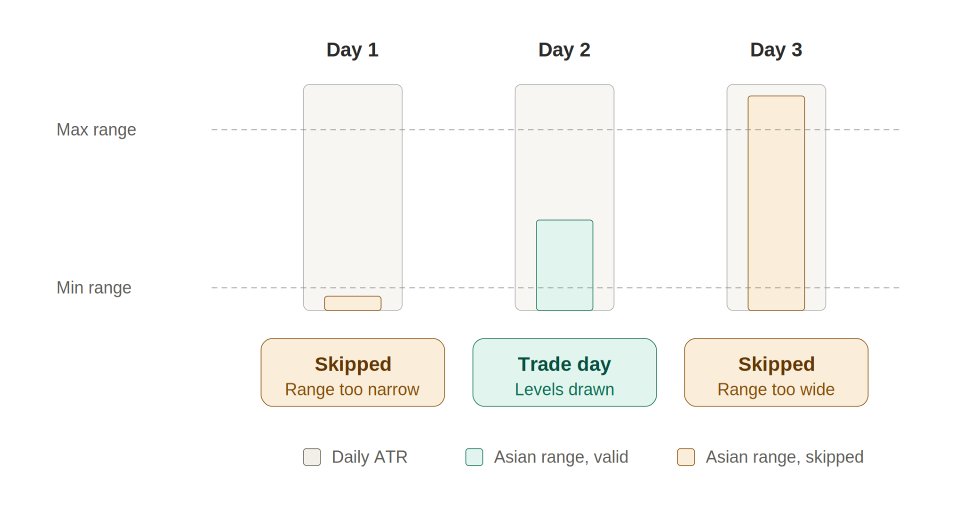Click the Daily ATR legend swatch
Screen dimensions: 960x508
click(312, 457)
